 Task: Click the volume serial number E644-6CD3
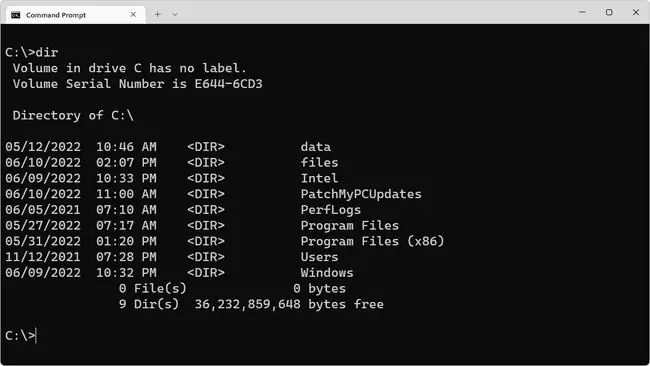click(x=228, y=84)
